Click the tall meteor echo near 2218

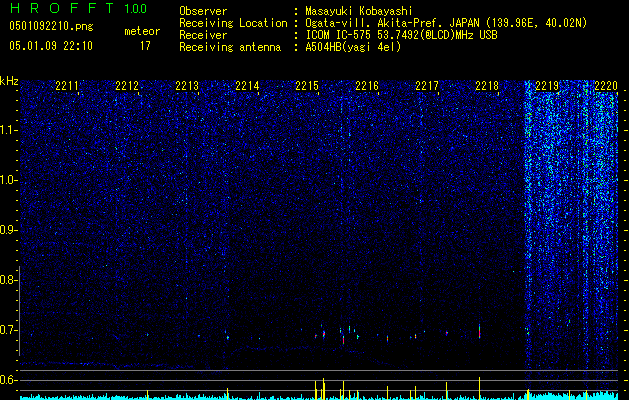click(479, 331)
